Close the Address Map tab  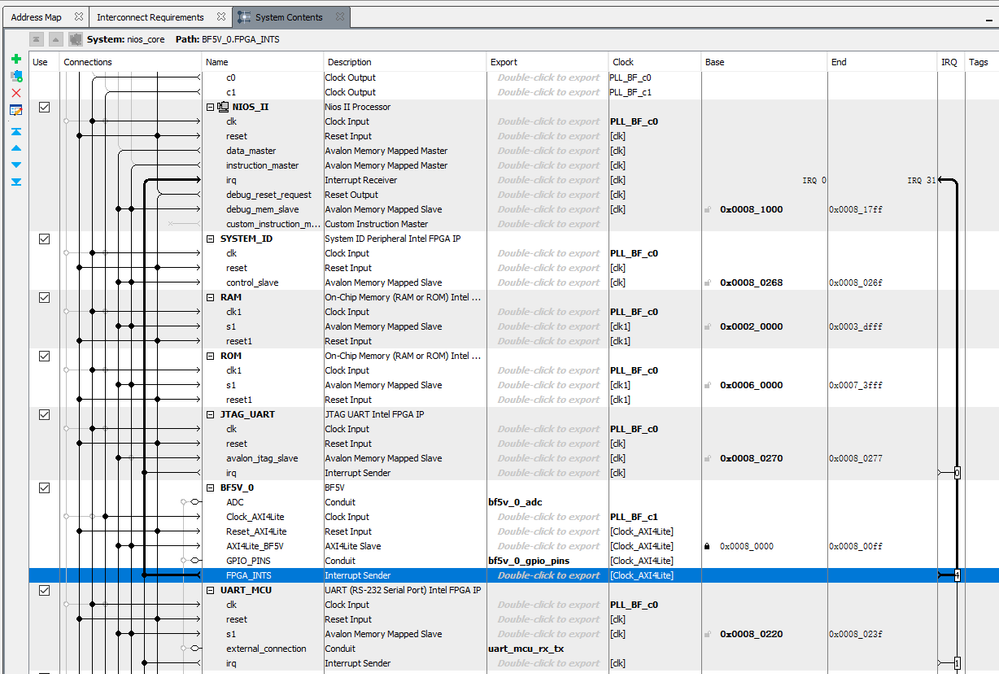coord(78,17)
